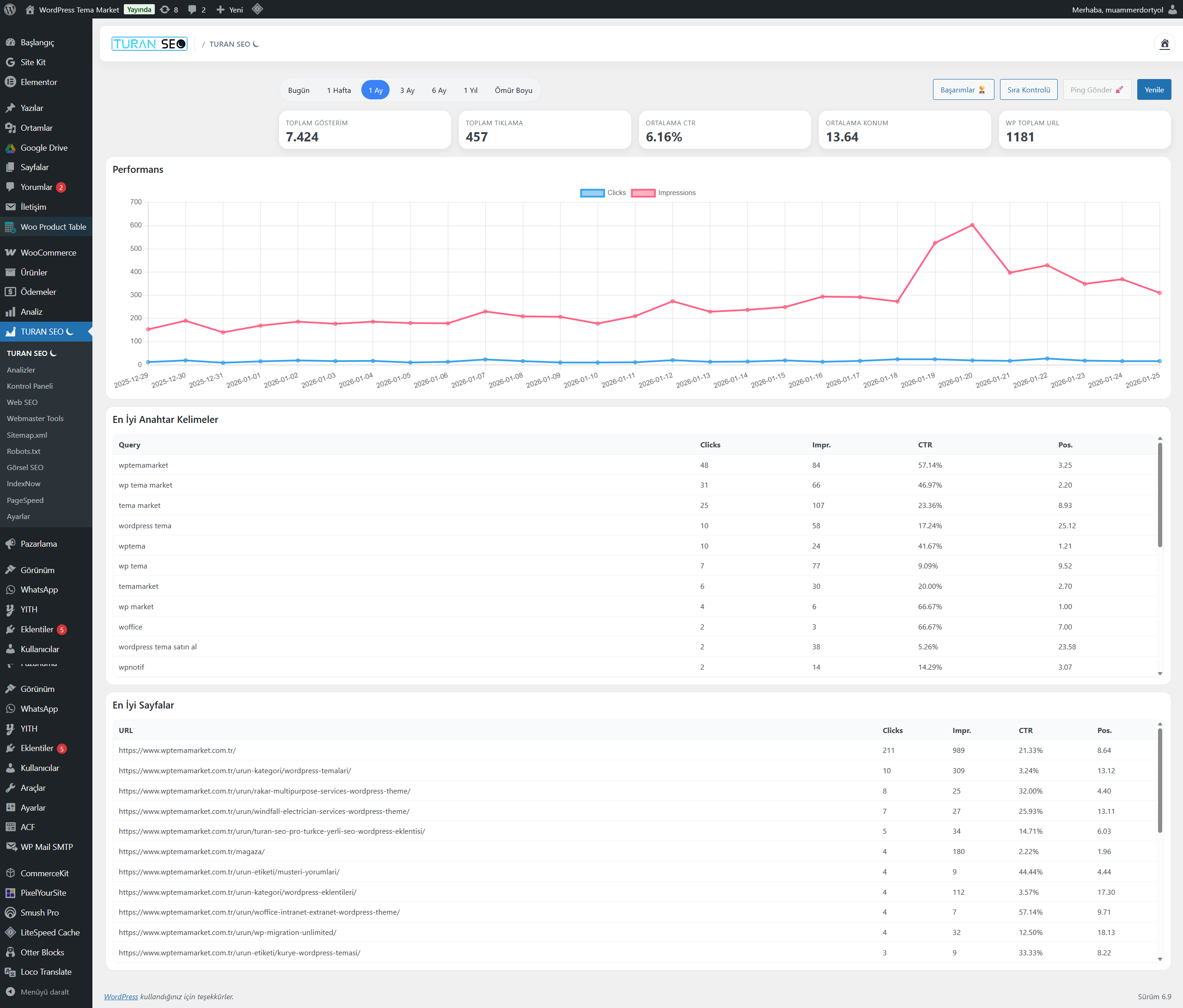Click the Yenile refresh button
Screen dimensions: 1183x1008
[x=1153, y=90]
